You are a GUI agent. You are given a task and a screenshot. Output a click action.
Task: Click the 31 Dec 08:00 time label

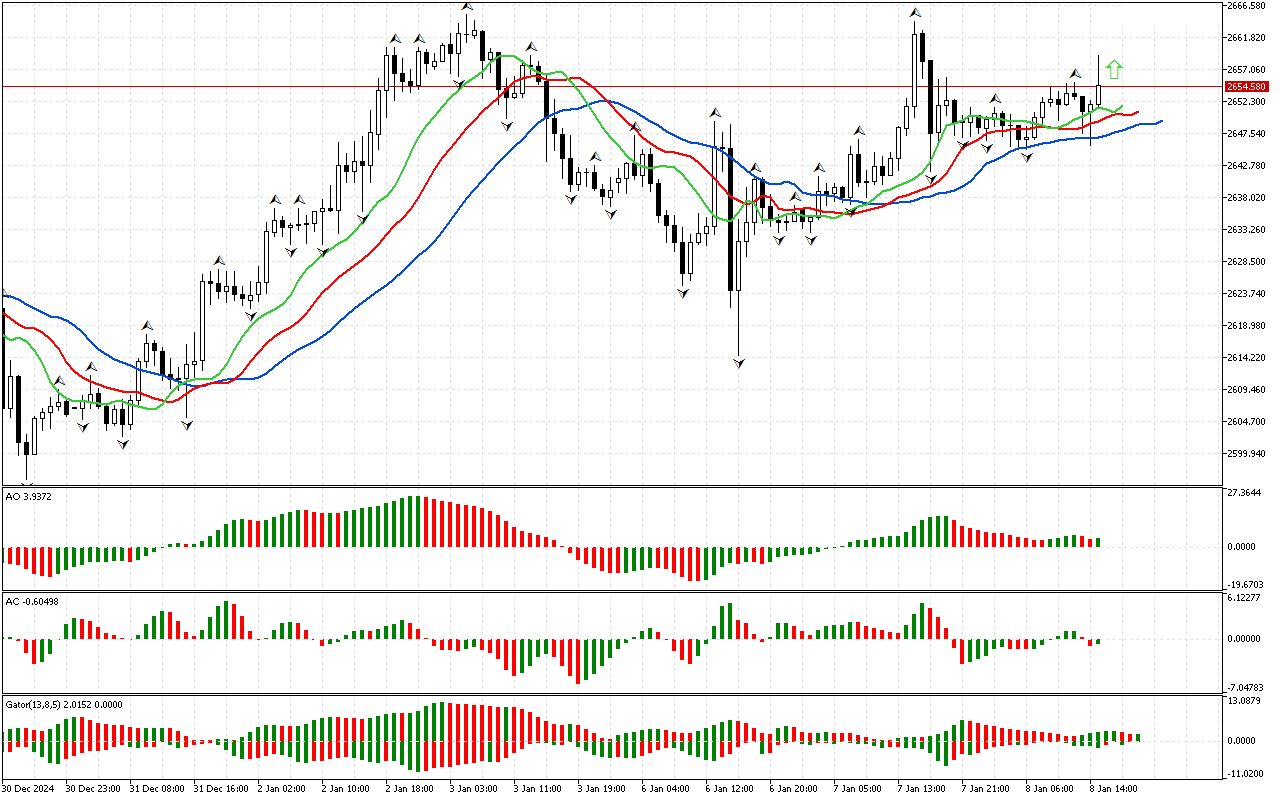coord(158,788)
